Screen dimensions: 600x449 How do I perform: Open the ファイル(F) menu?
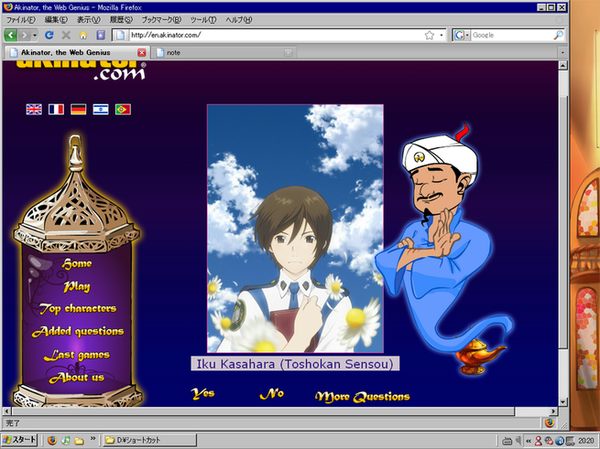tap(20, 20)
